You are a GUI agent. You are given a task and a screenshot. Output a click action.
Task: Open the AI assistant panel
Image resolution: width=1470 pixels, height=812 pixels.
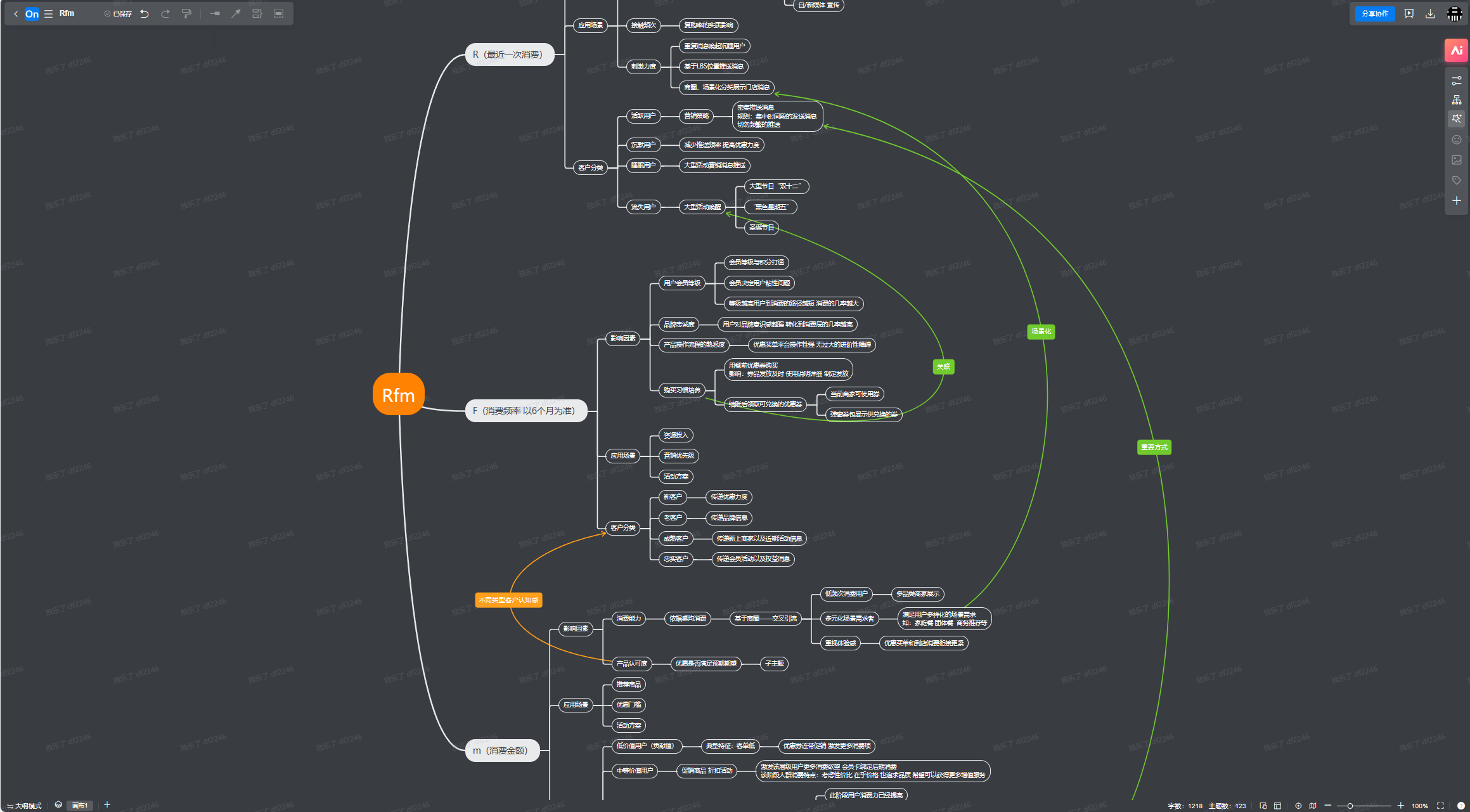tap(1456, 51)
